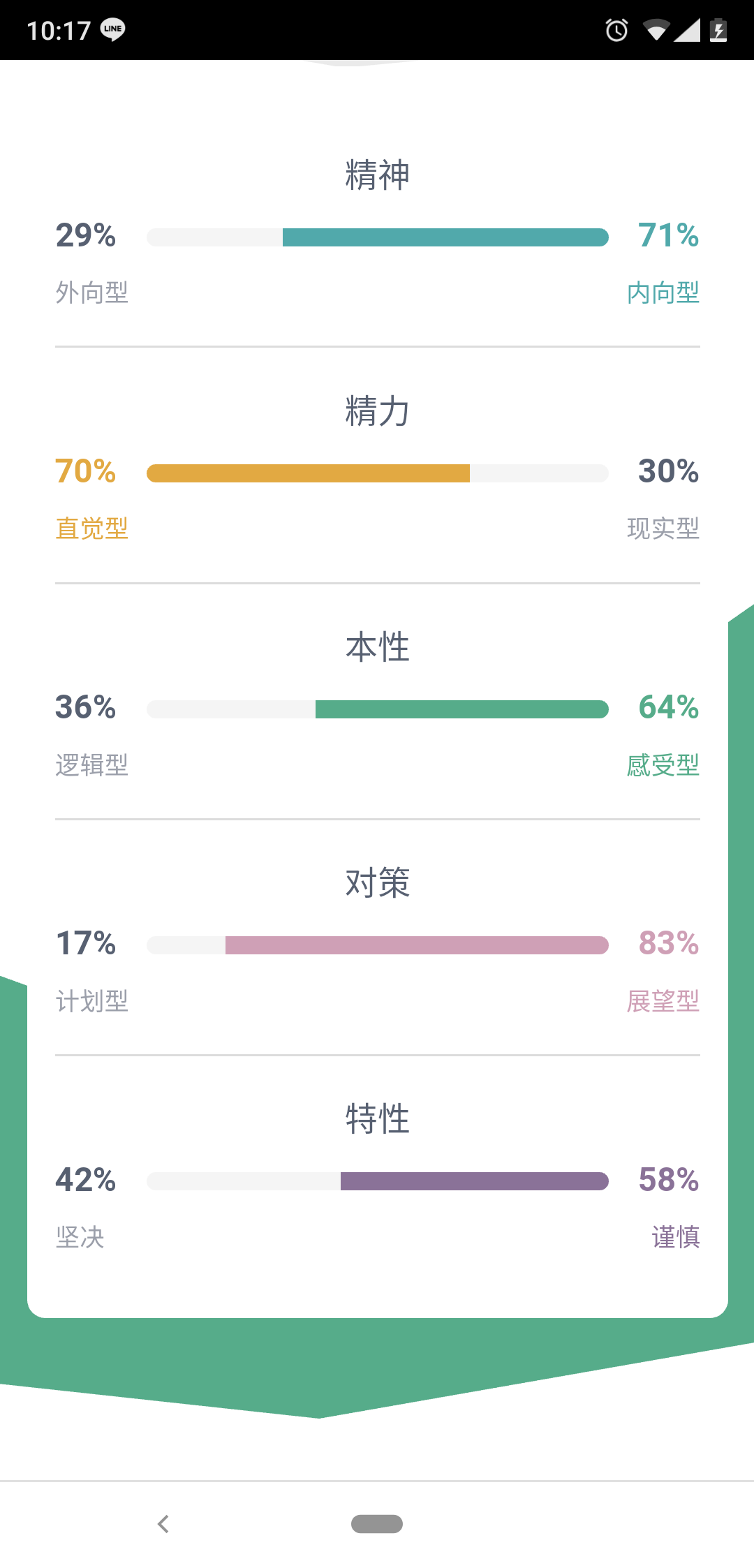Click the pink 对策 progress bar
Image resolution: width=754 pixels, height=1568 pixels.
click(378, 945)
